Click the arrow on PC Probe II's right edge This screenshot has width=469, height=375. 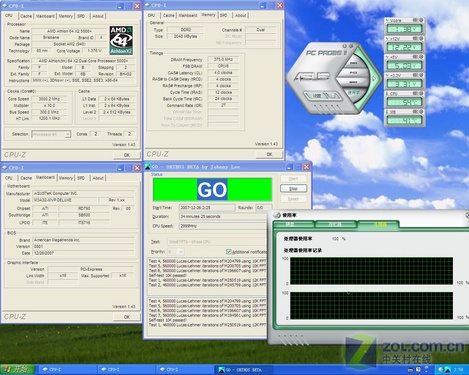tap(374, 79)
